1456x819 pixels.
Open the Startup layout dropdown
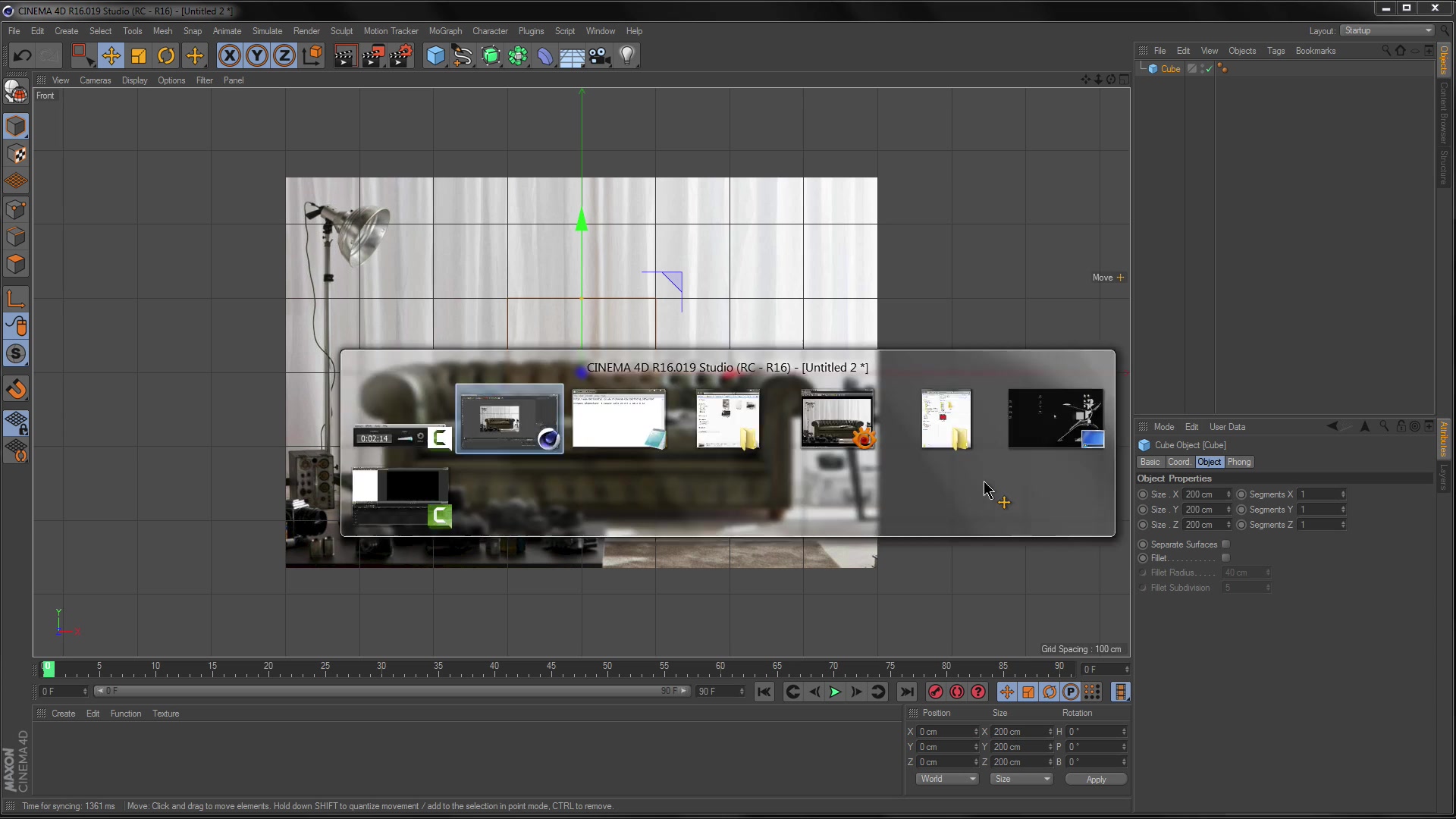[1385, 30]
